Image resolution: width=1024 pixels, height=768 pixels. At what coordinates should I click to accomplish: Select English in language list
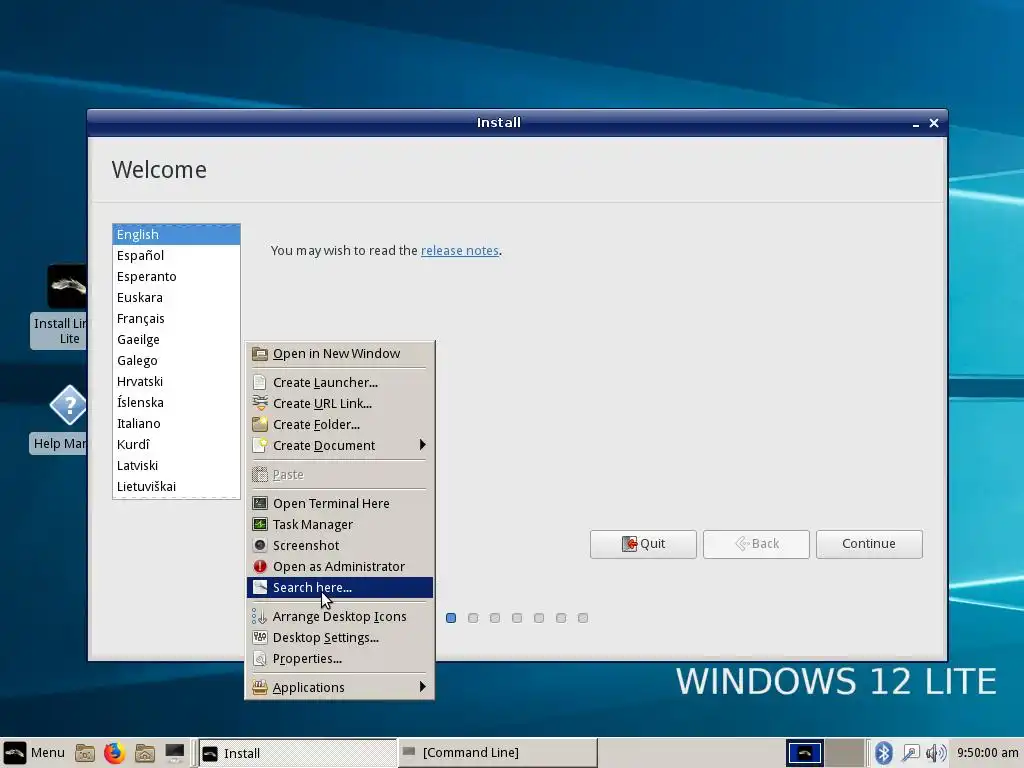pos(176,234)
